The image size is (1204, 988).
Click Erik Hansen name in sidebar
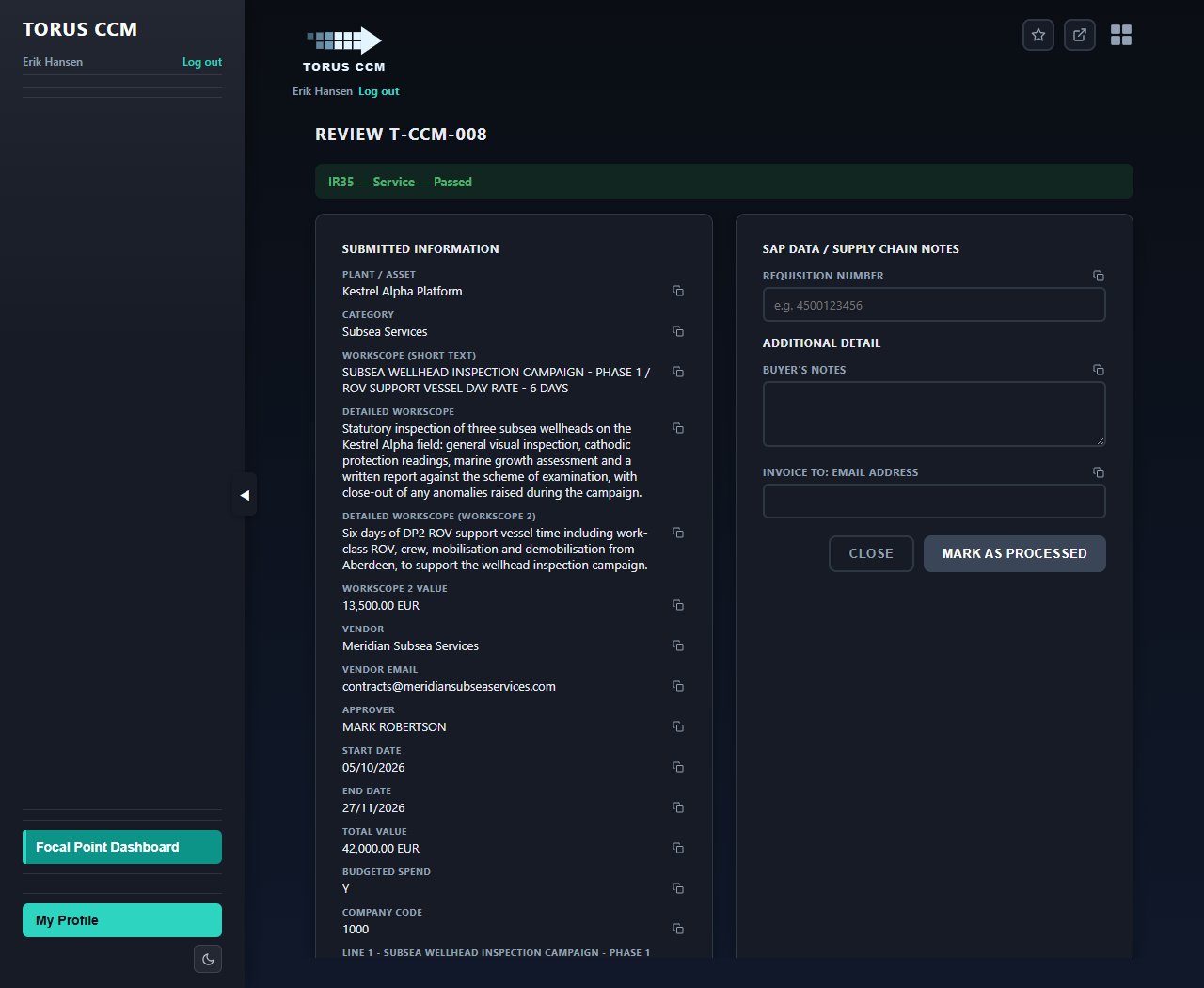[53, 62]
